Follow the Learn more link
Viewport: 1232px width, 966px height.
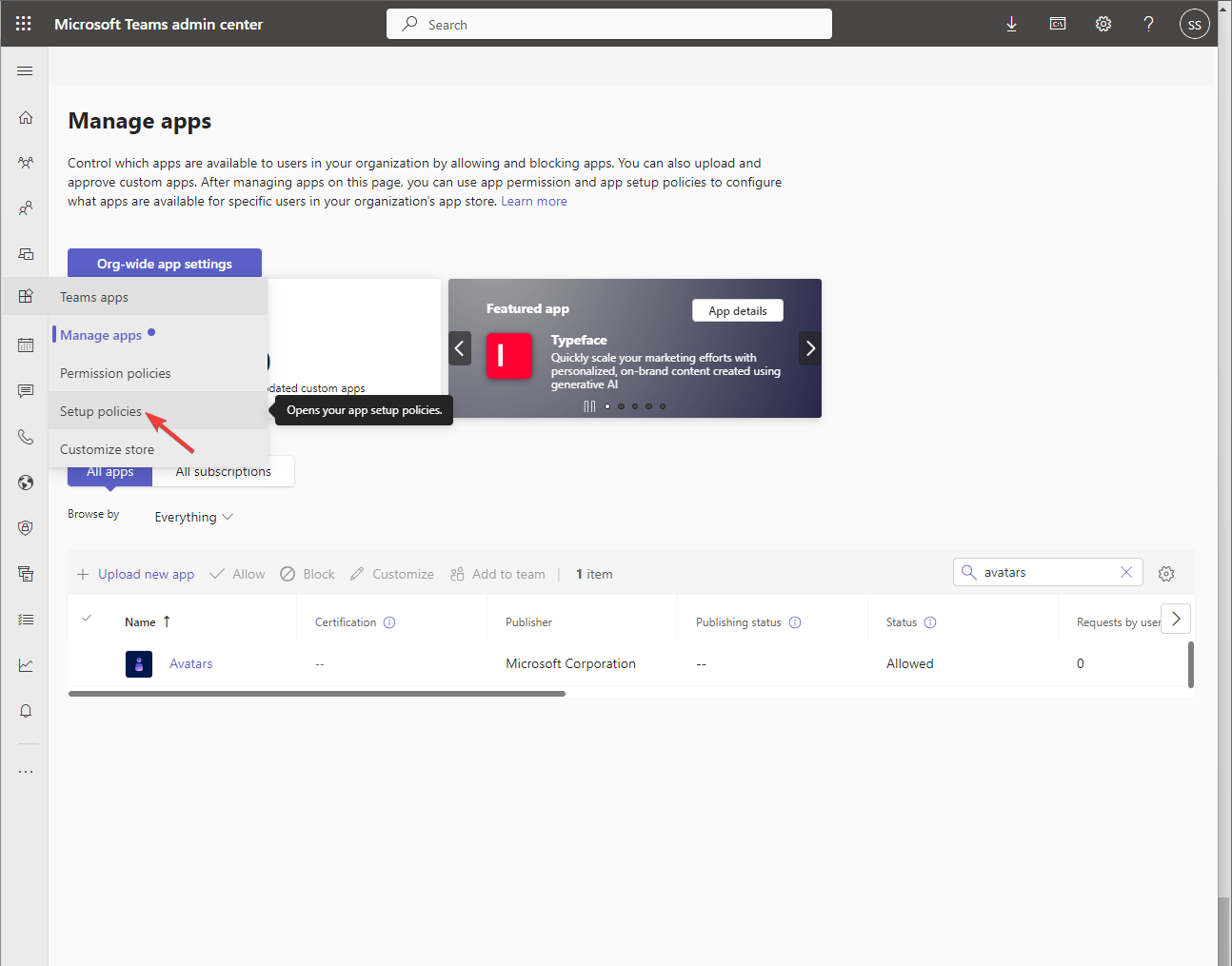[x=534, y=201]
